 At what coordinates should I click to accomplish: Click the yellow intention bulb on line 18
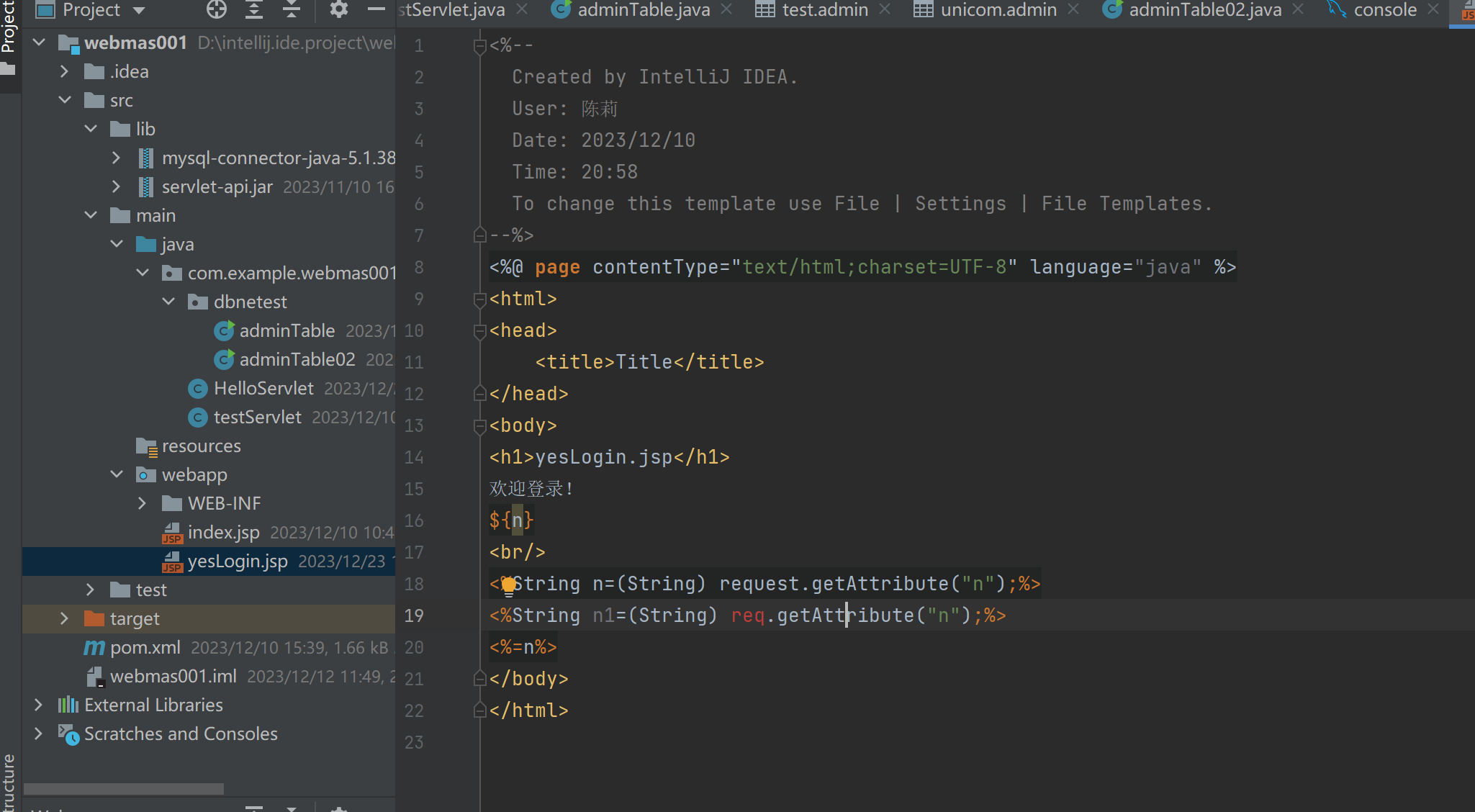[x=508, y=585]
